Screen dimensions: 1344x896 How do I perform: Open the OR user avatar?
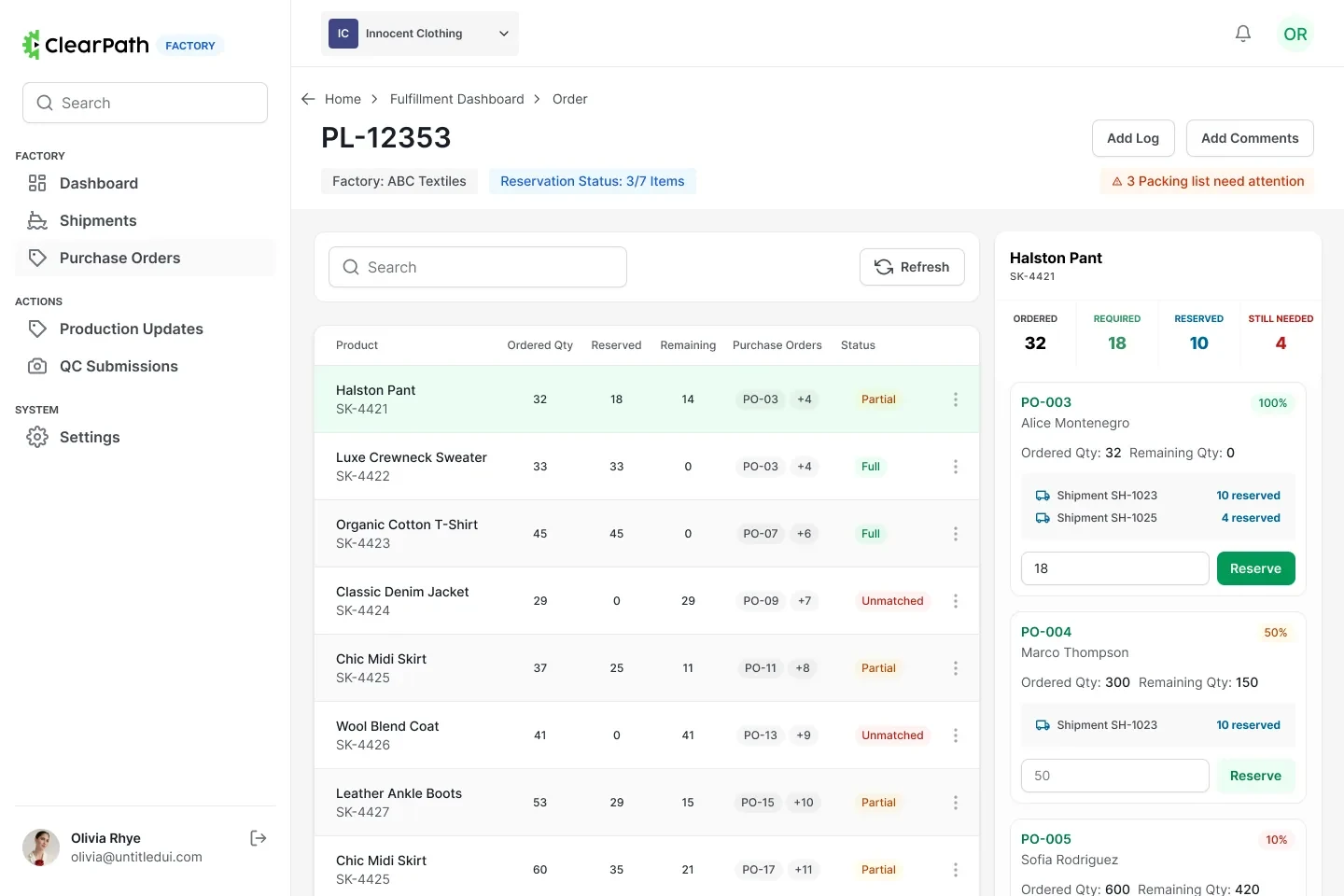pyautogui.click(x=1295, y=34)
